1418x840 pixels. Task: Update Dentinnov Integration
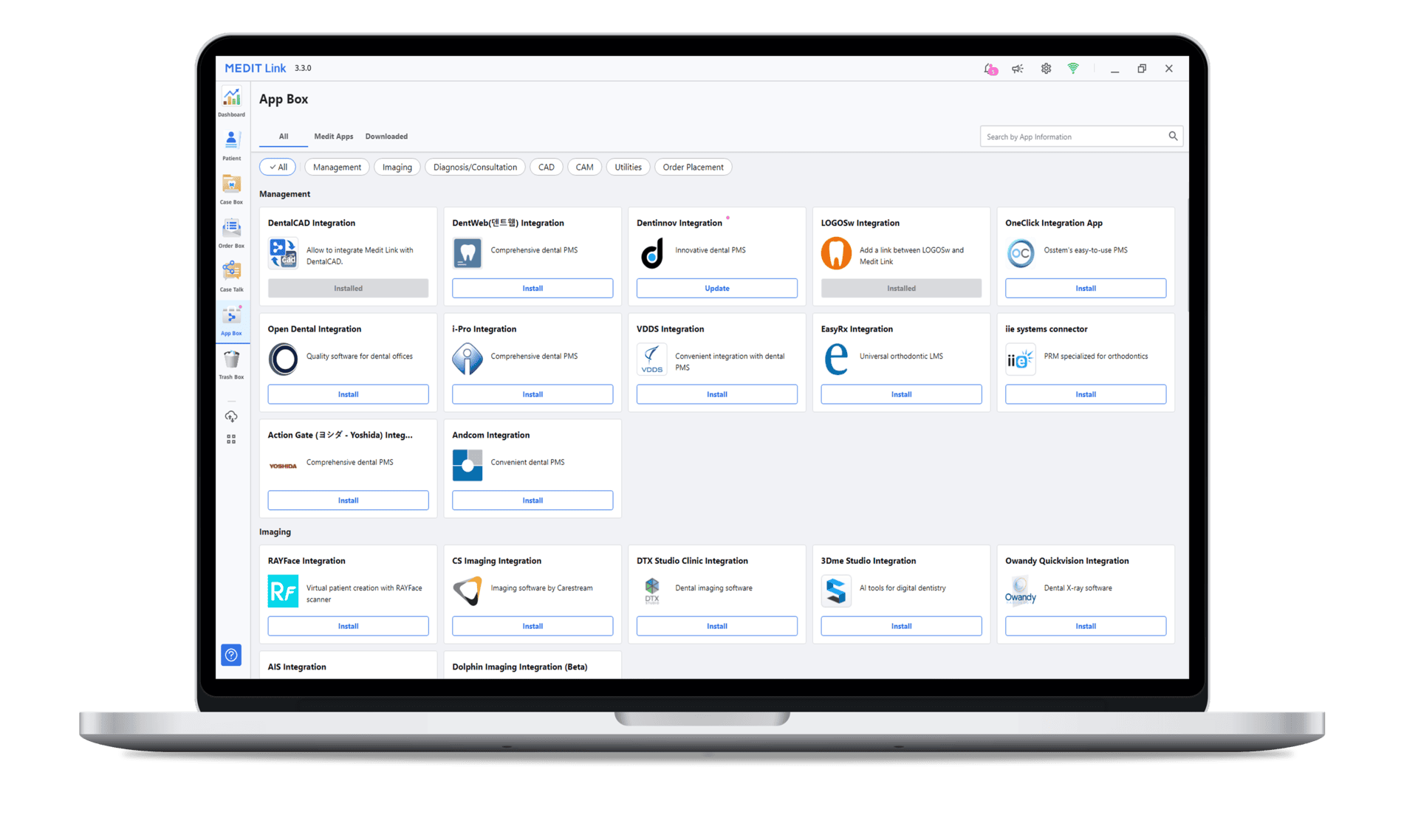point(717,289)
